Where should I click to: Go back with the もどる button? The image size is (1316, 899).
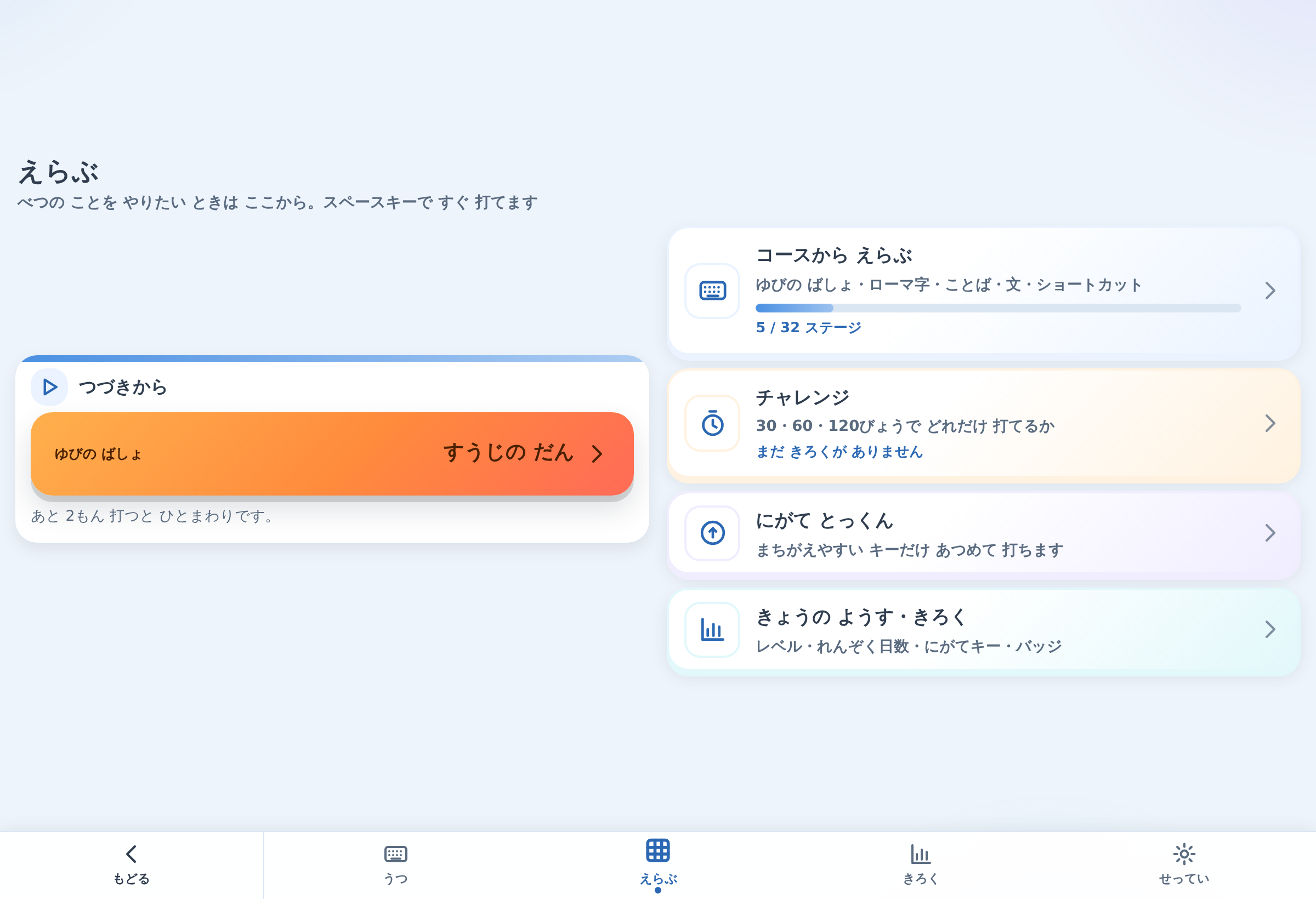[132, 865]
